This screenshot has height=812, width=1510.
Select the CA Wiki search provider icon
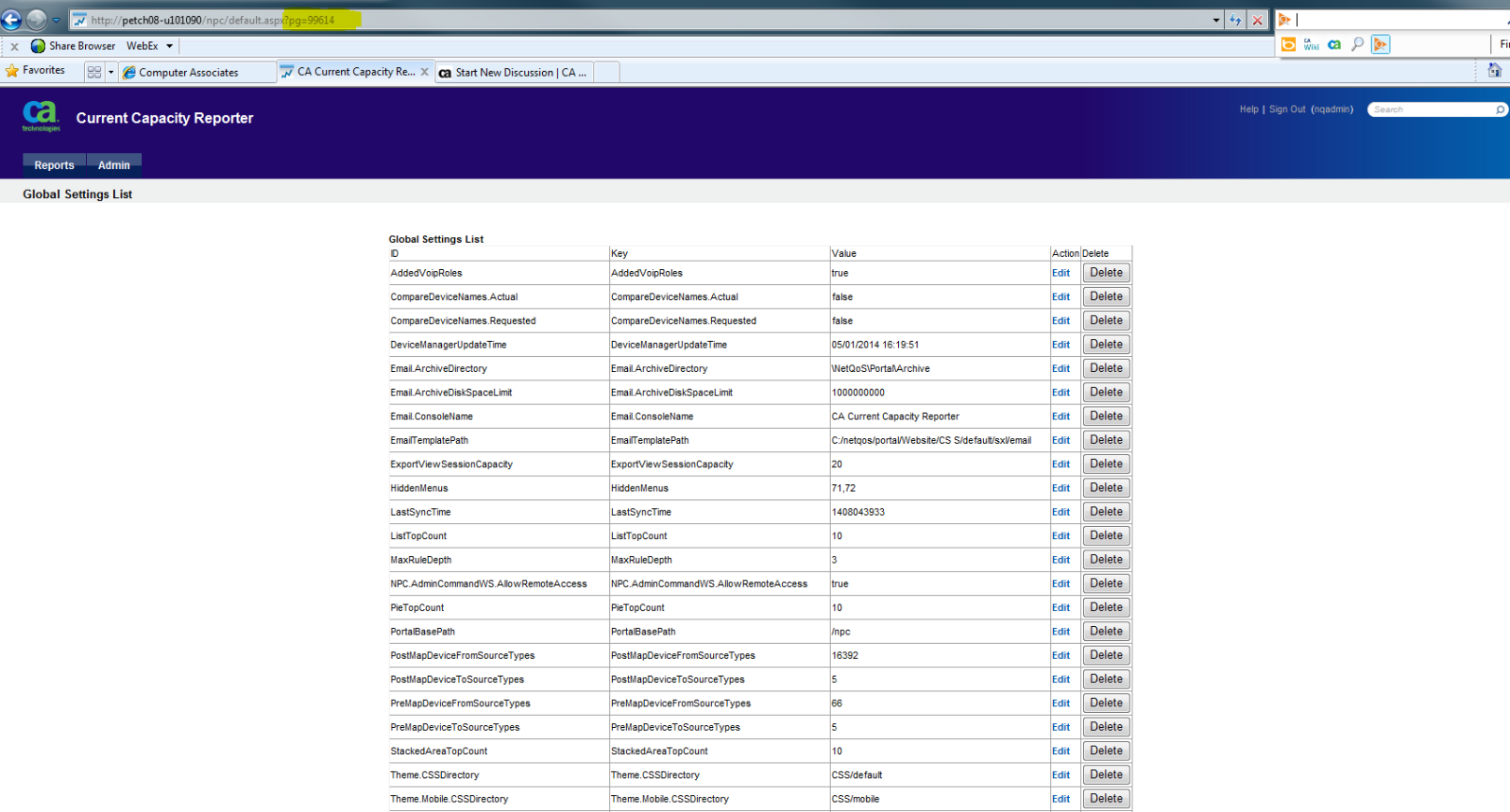(x=1311, y=44)
